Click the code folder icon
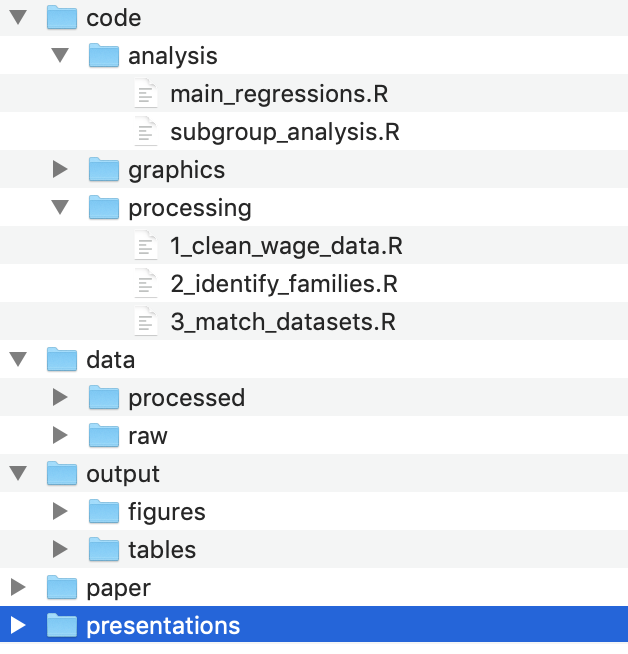 [x=62, y=18]
